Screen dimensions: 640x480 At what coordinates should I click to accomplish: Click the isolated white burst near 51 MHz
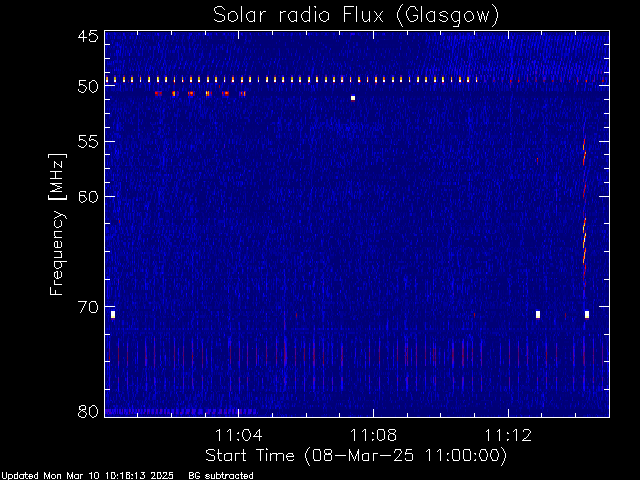(x=353, y=98)
